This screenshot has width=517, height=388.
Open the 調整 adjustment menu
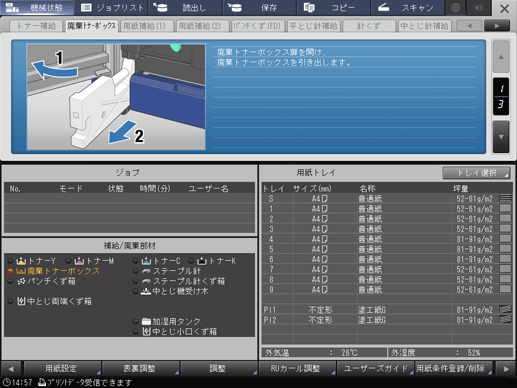pos(219,369)
